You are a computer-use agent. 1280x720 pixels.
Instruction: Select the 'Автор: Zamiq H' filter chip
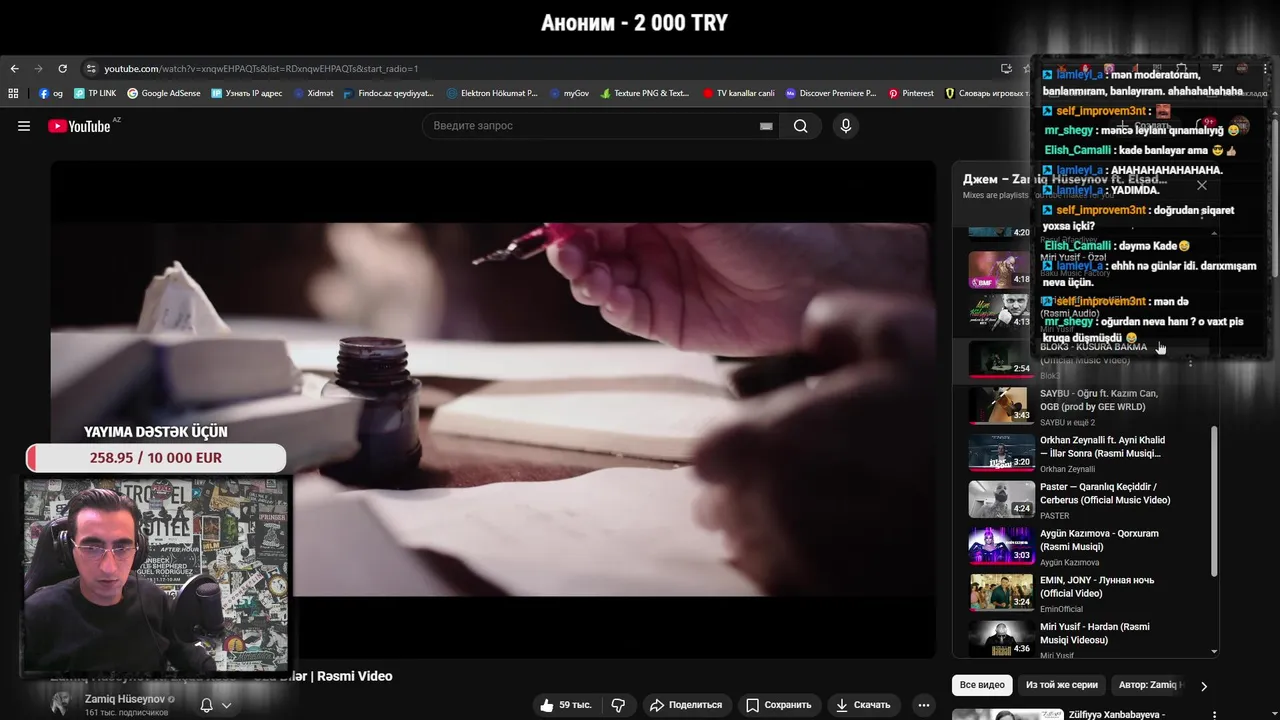(x=1150, y=685)
